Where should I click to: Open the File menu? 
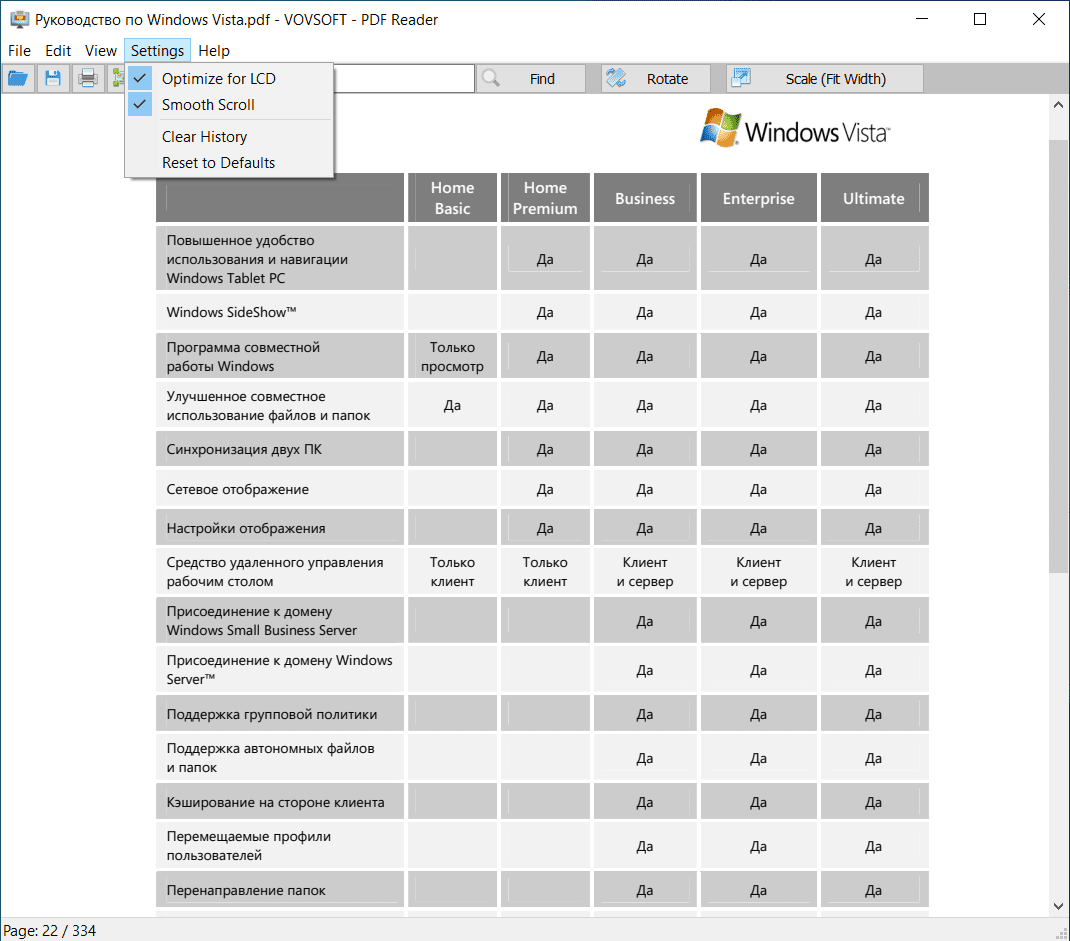[x=19, y=50]
